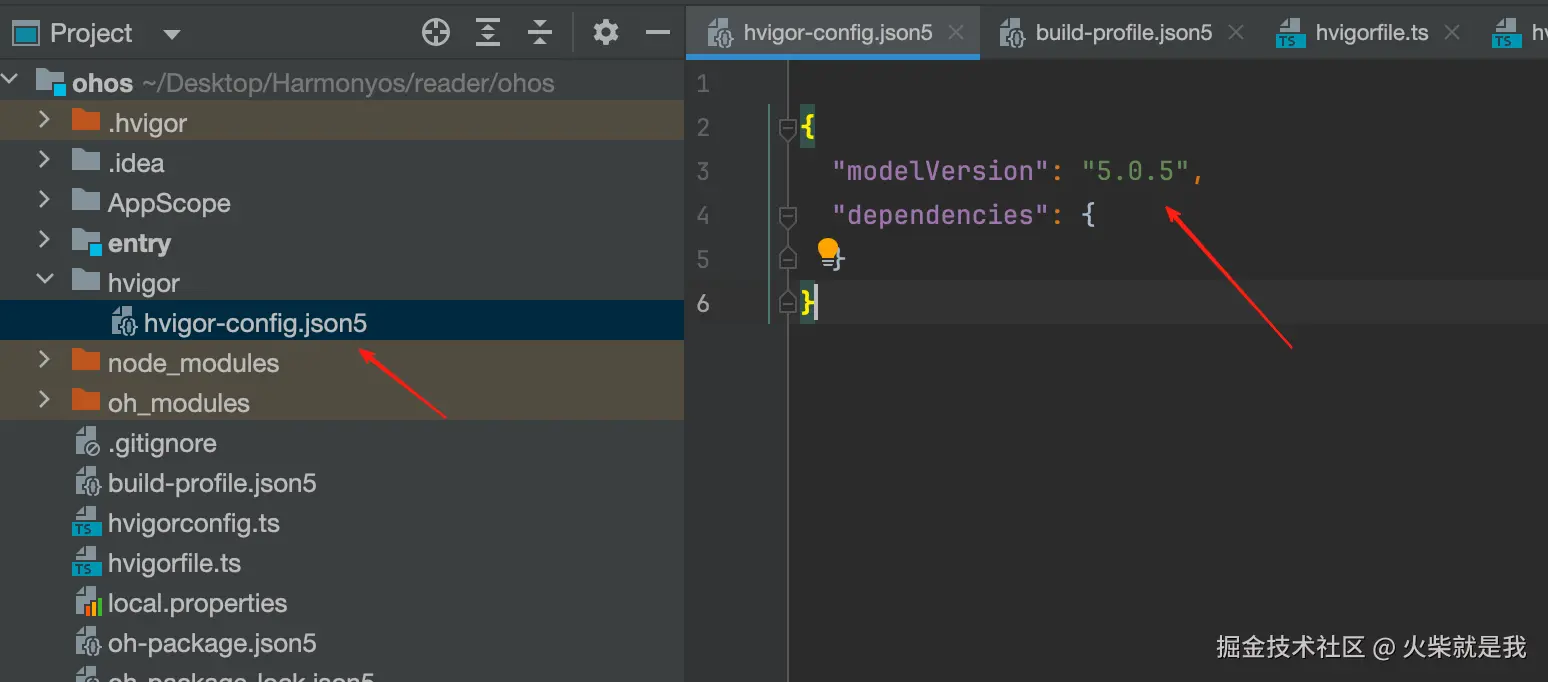Click the Select Opened File locate icon
The height and width of the screenshot is (682, 1548).
click(436, 33)
